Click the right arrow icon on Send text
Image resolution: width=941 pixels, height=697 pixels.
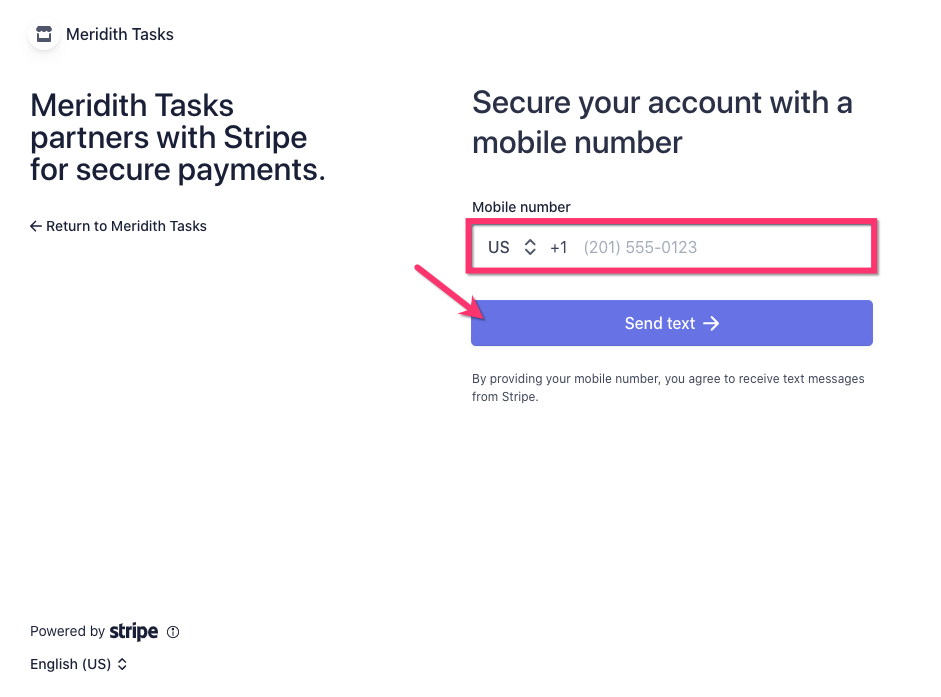coord(711,323)
